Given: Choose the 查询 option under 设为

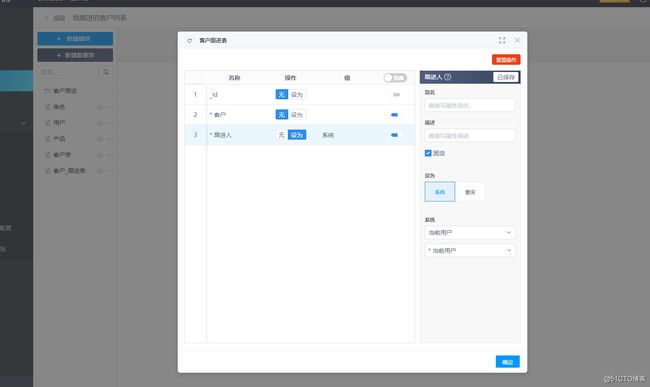Looking at the screenshot, I should pyautogui.click(x=470, y=192).
